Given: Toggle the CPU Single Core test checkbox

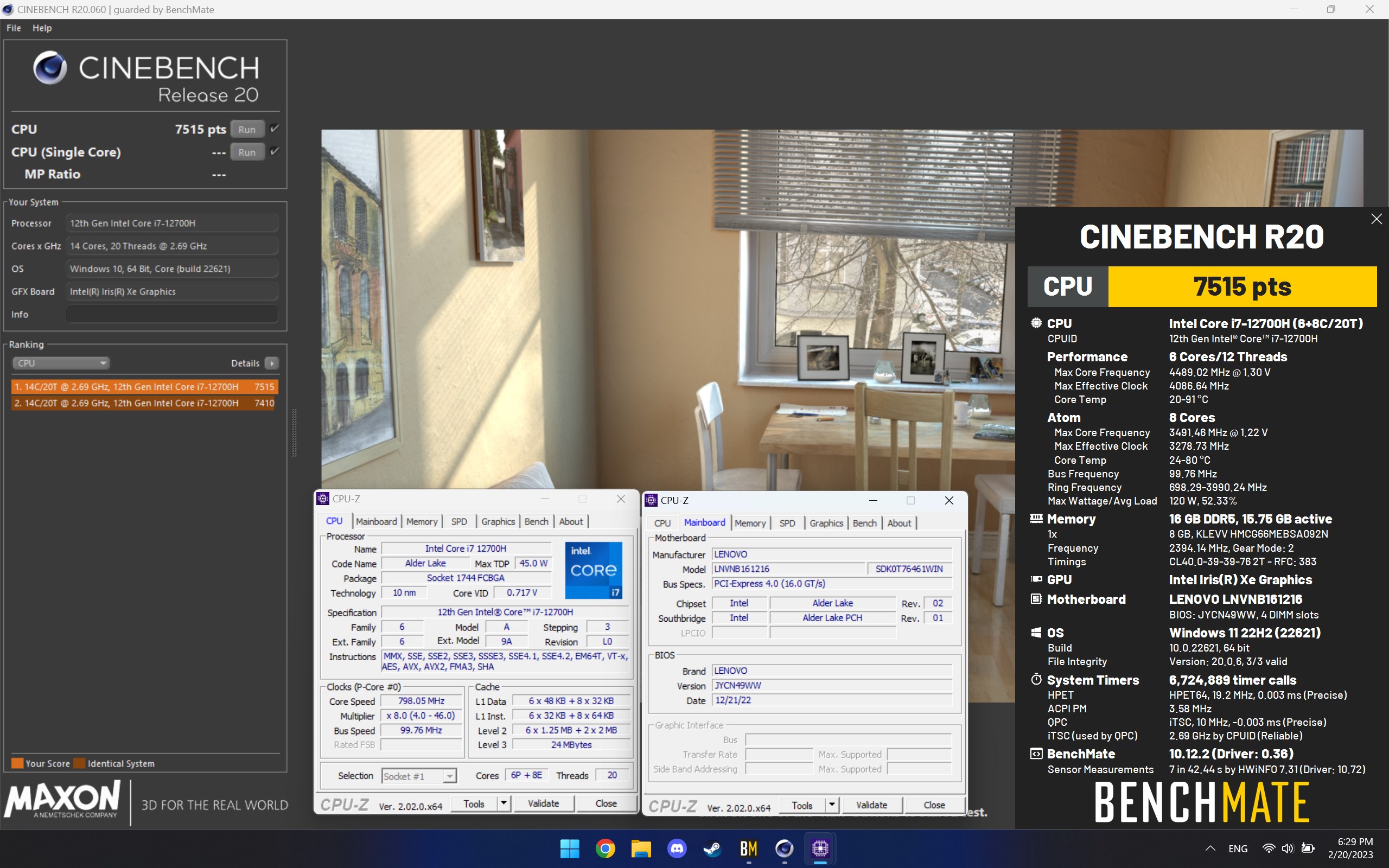Looking at the screenshot, I should click(275, 151).
